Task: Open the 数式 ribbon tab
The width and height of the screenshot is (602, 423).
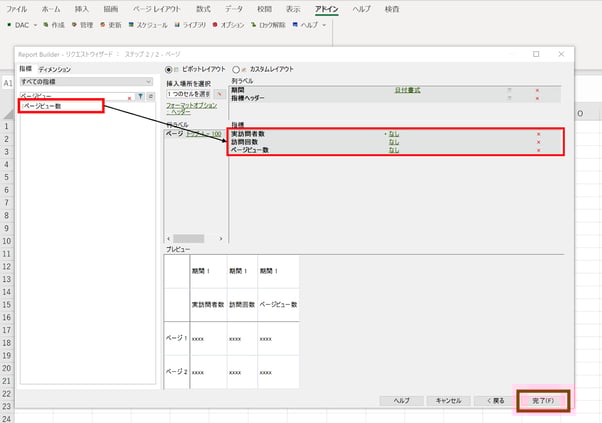Action: click(x=203, y=9)
